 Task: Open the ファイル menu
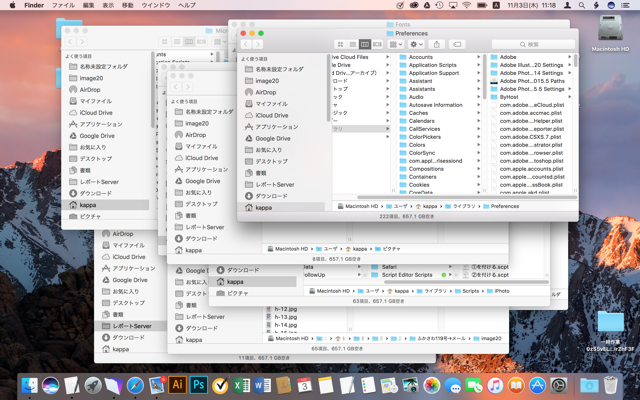63,5
